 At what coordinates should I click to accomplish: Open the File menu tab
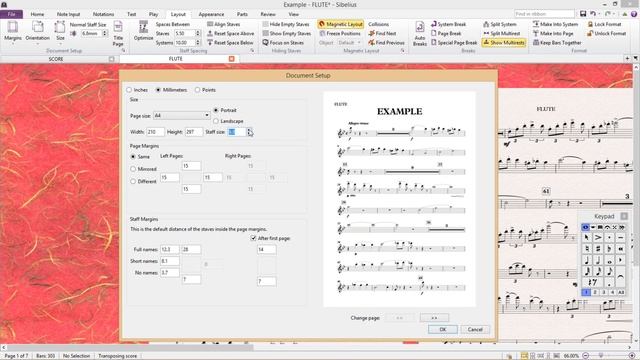(x=11, y=14)
